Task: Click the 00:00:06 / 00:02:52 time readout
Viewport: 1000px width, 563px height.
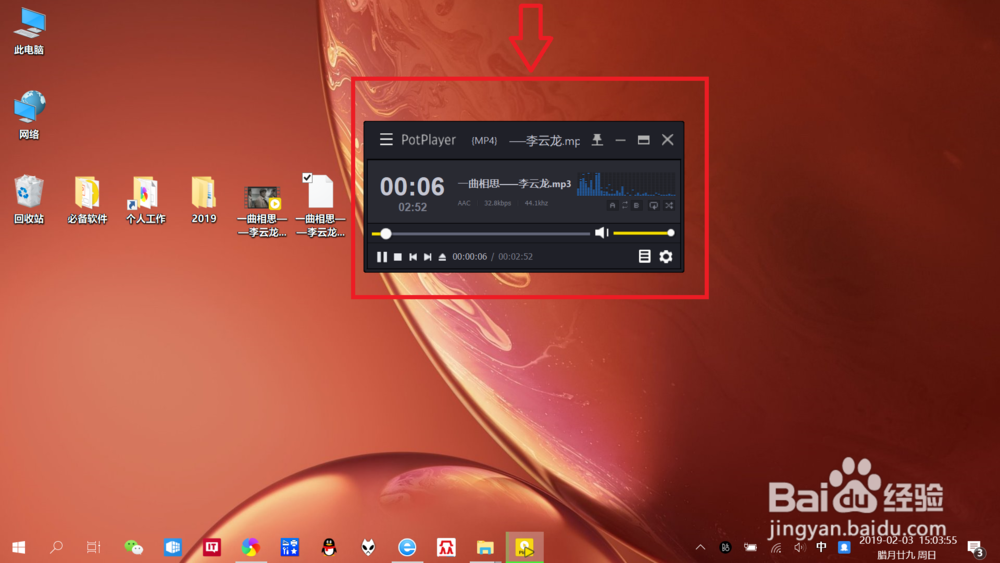Action: tap(492, 257)
